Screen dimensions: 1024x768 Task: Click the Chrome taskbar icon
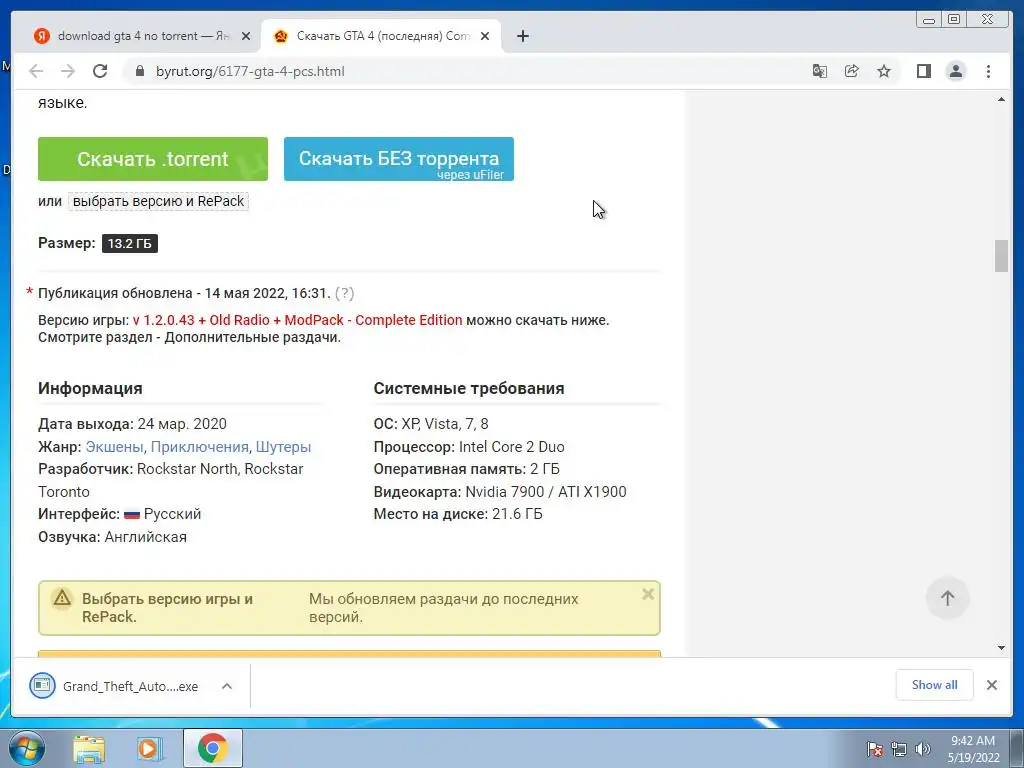click(212, 748)
